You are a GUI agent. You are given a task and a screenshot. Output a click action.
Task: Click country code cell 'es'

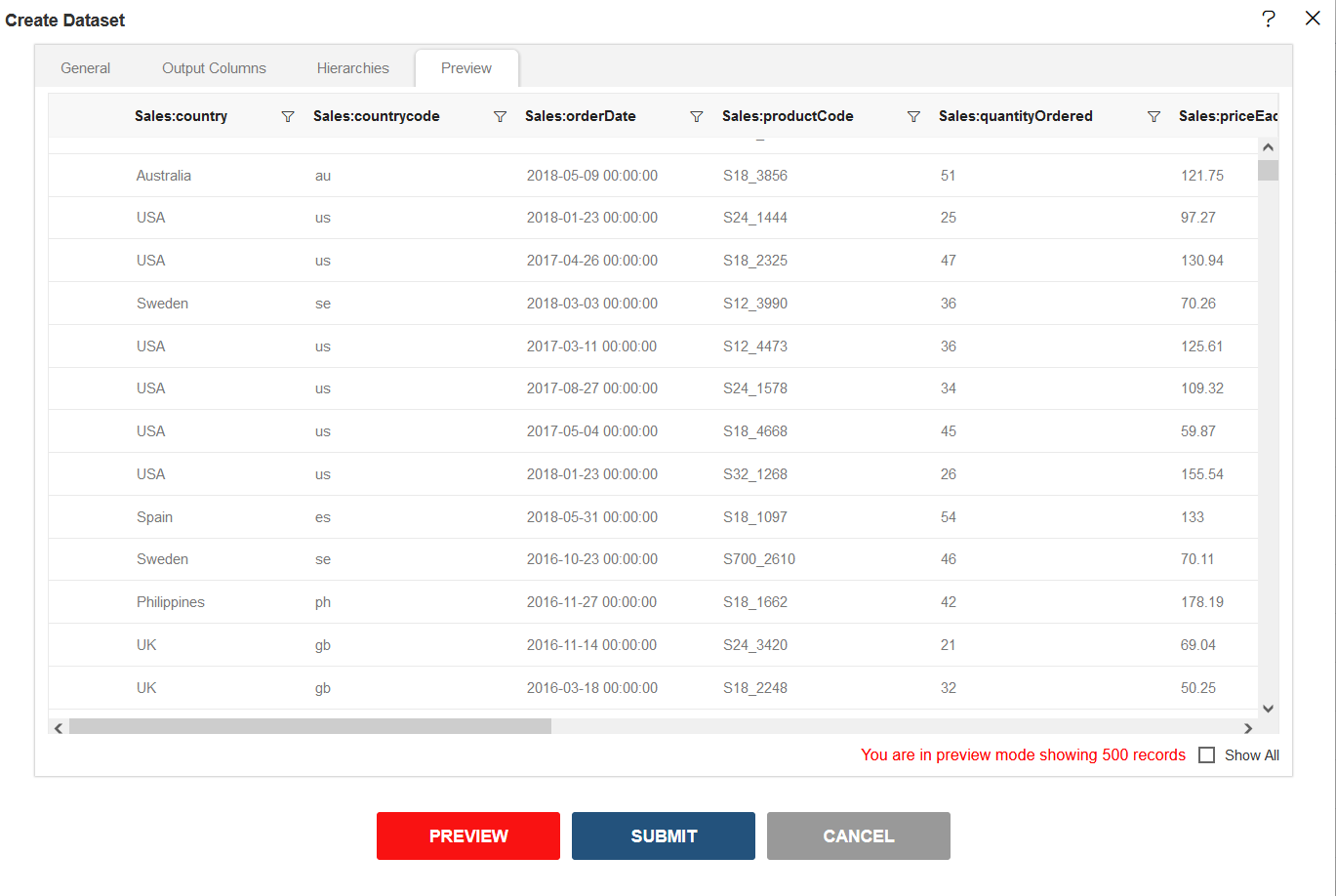(323, 517)
